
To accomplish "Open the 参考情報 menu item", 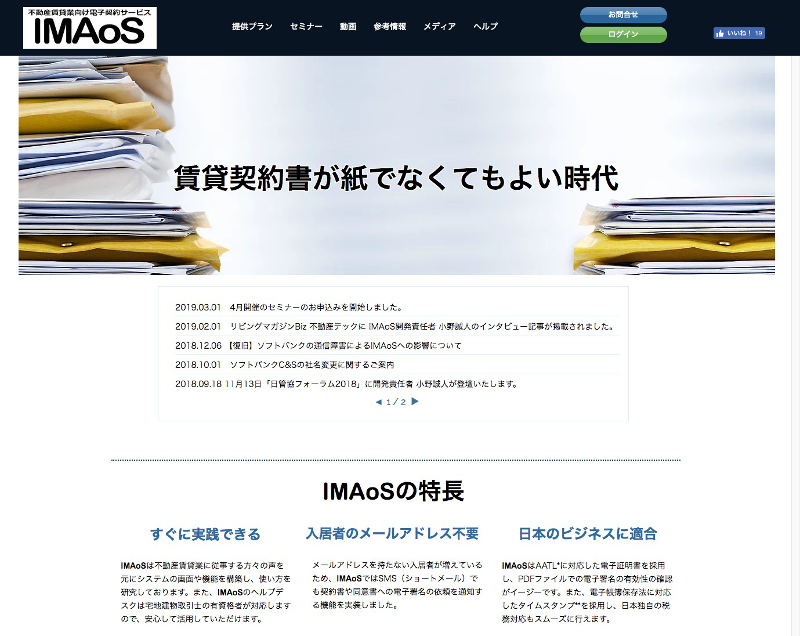I will coord(390,27).
